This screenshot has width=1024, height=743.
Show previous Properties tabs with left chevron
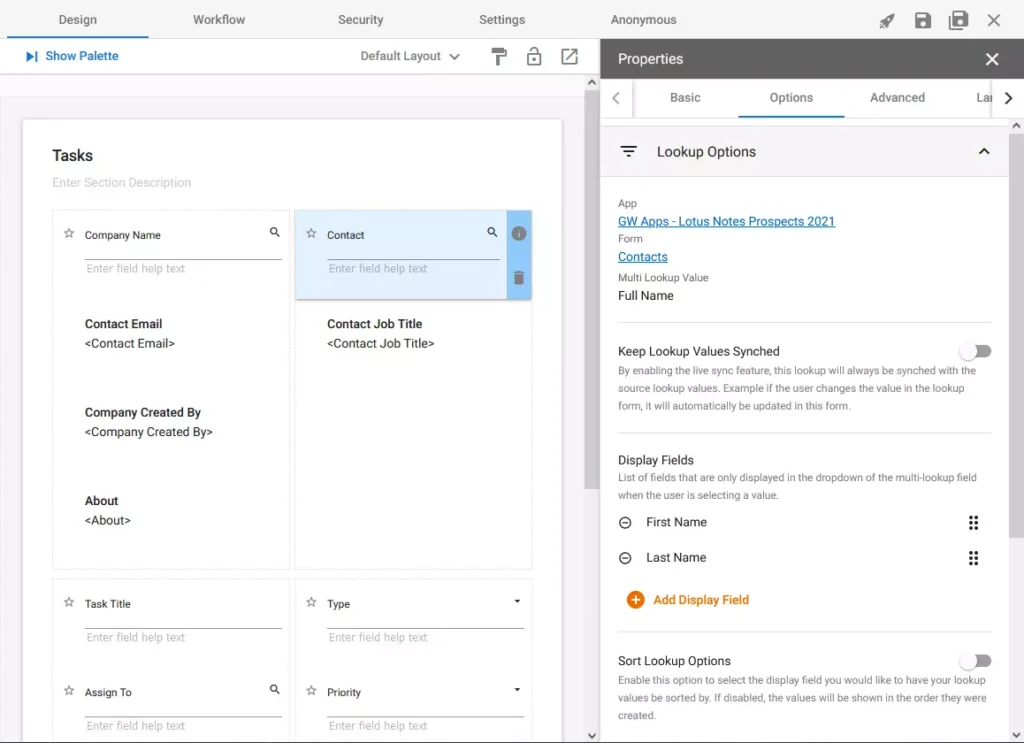(616, 98)
